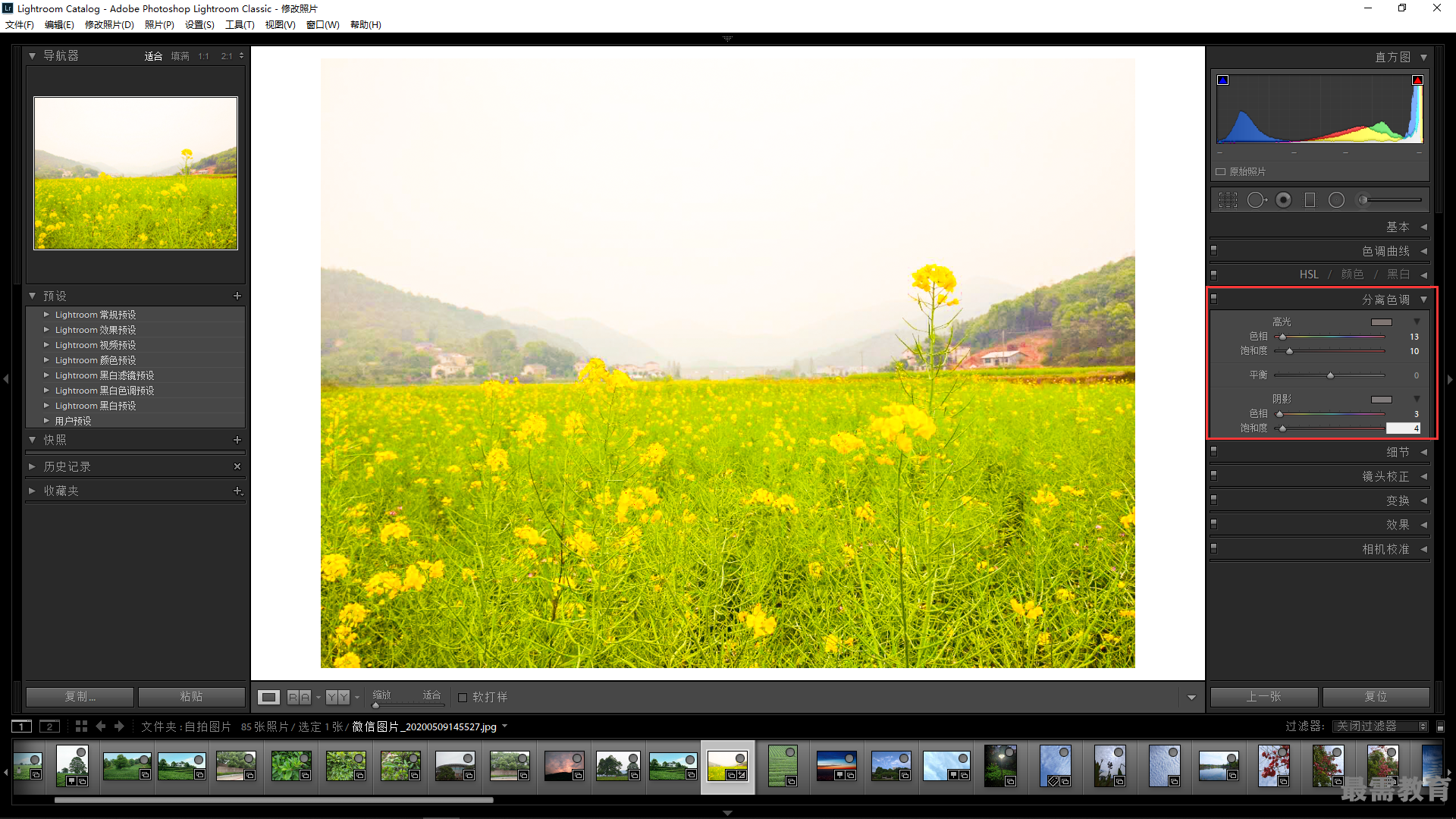Choose the R|A before/after view
The width and height of the screenshot is (1456, 819).
pos(300,697)
